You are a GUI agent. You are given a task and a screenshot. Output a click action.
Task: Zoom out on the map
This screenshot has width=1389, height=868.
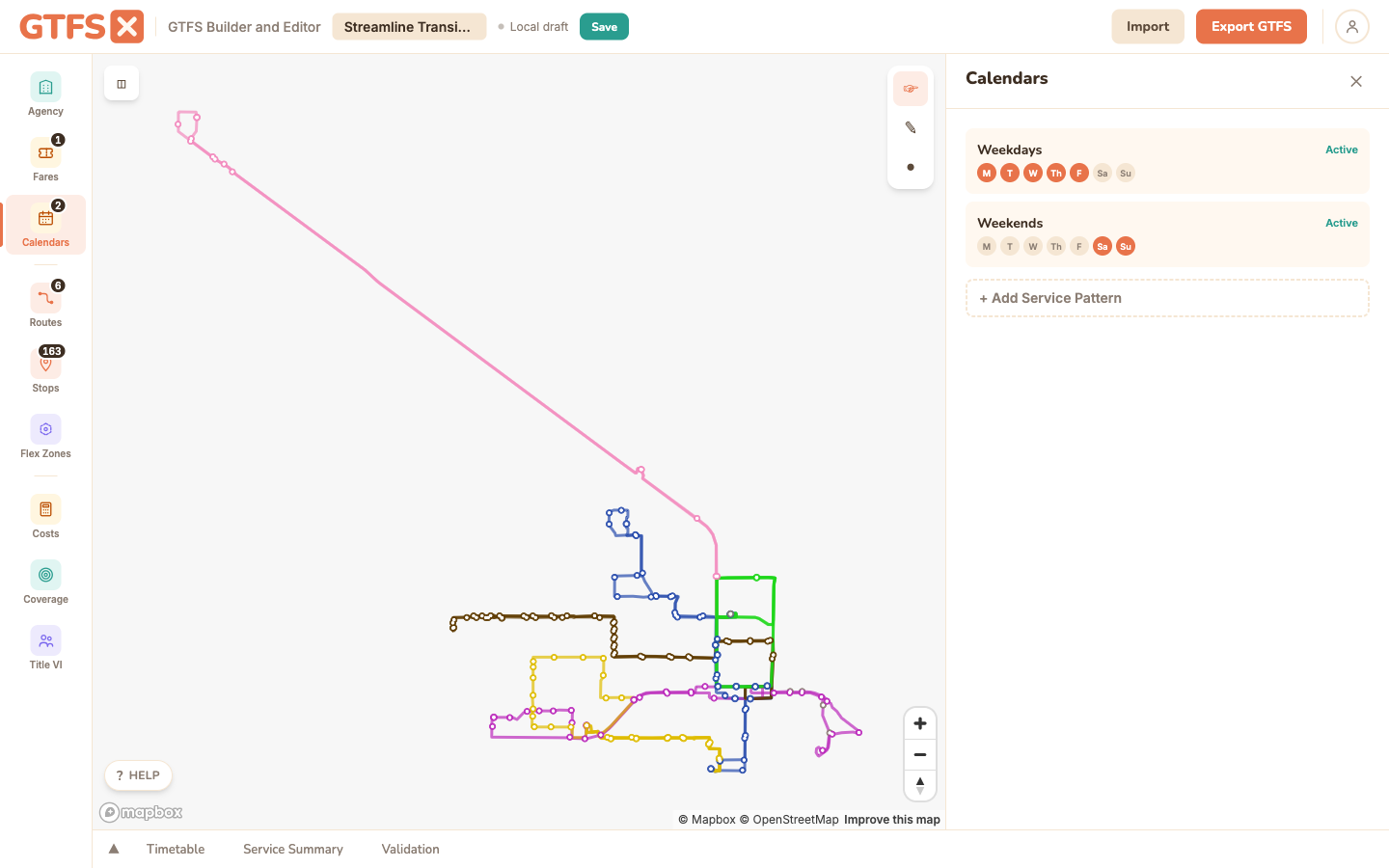point(920,754)
